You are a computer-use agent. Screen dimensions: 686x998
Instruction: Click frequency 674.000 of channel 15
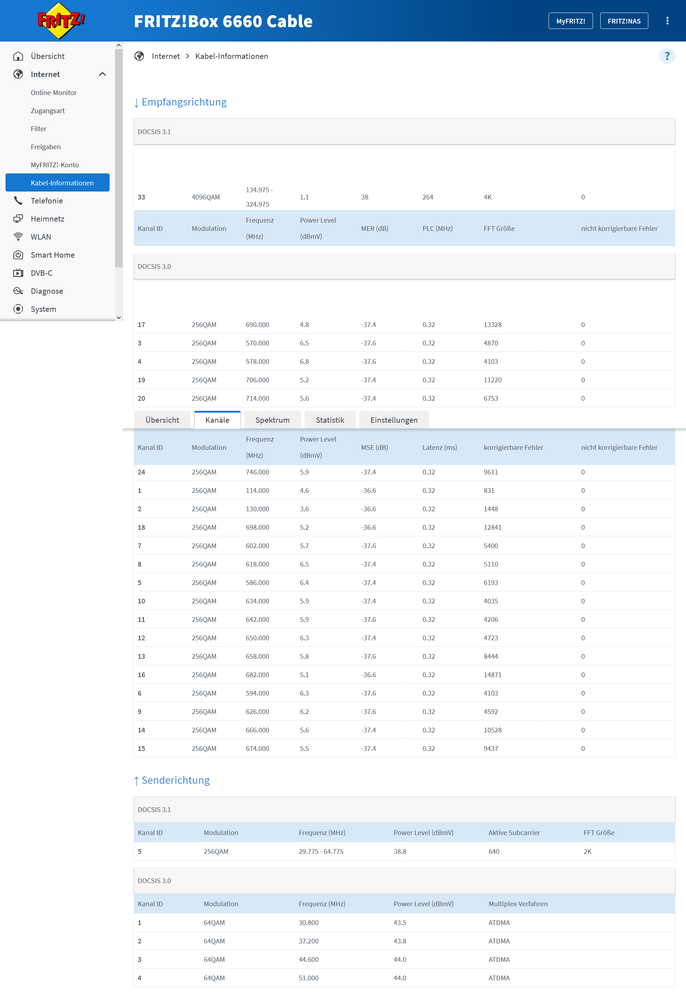(x=257, y=748)
